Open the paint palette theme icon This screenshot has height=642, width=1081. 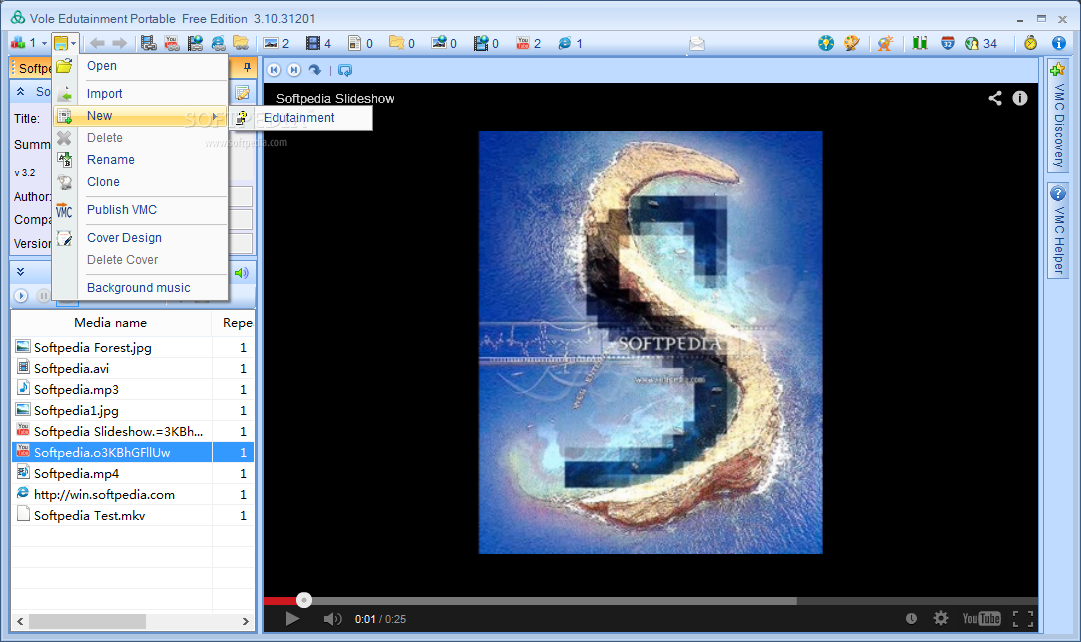tap(852, 43)
